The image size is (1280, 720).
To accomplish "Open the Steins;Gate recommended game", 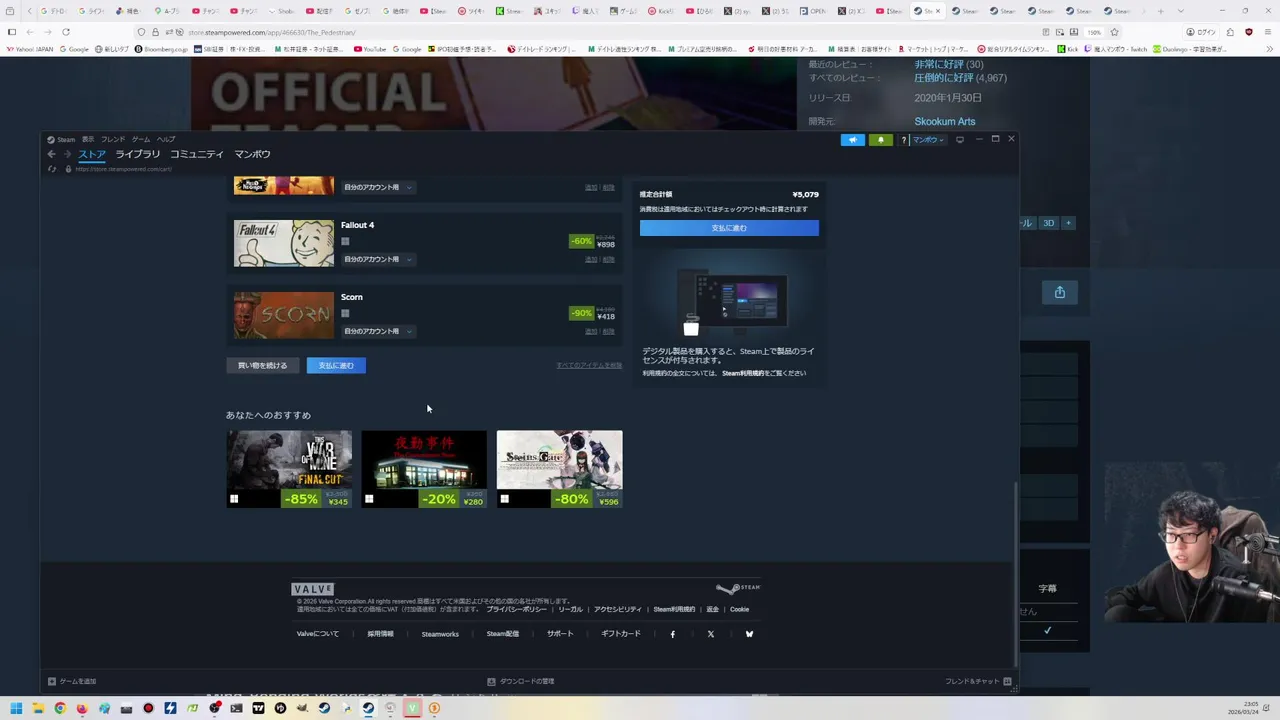I will click(559, 469).
